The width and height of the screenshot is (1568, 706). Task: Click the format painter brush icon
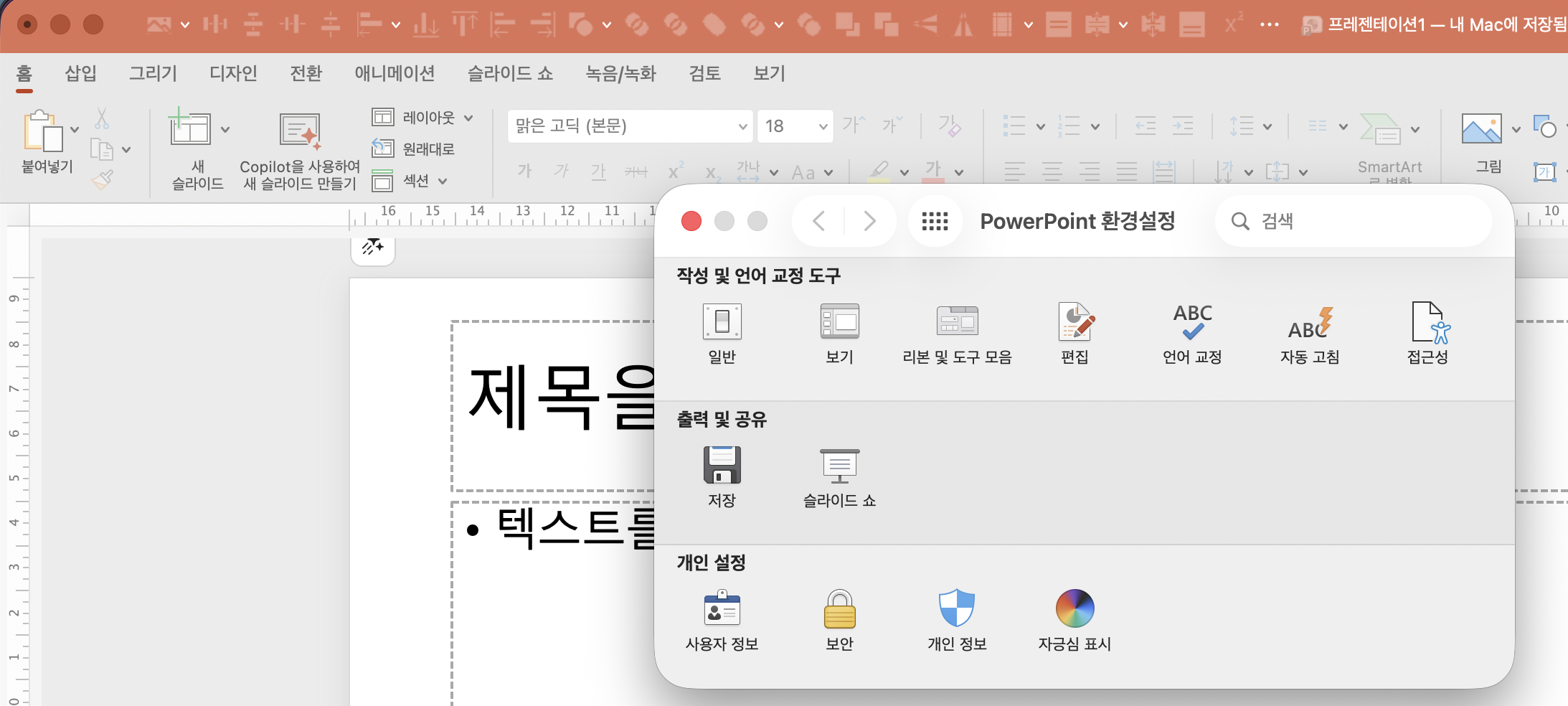pyautogui.click(x=103, y=179)
